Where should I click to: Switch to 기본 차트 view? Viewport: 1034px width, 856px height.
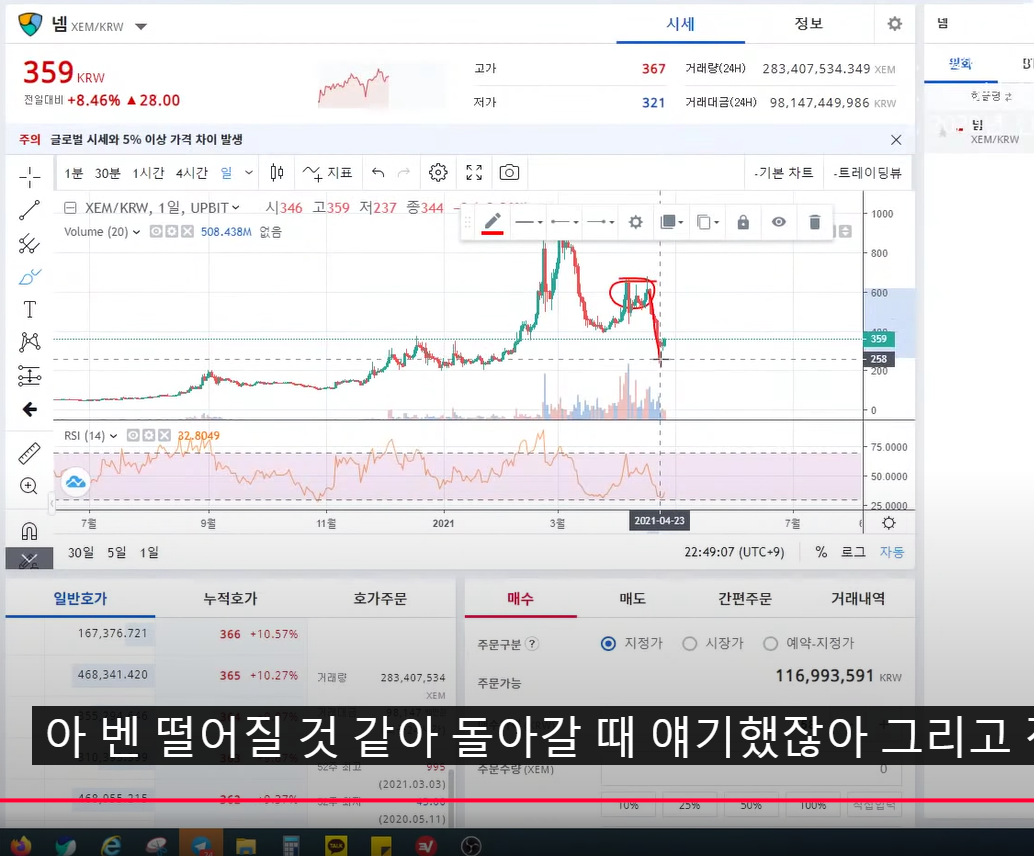click(x=785, y=173)
